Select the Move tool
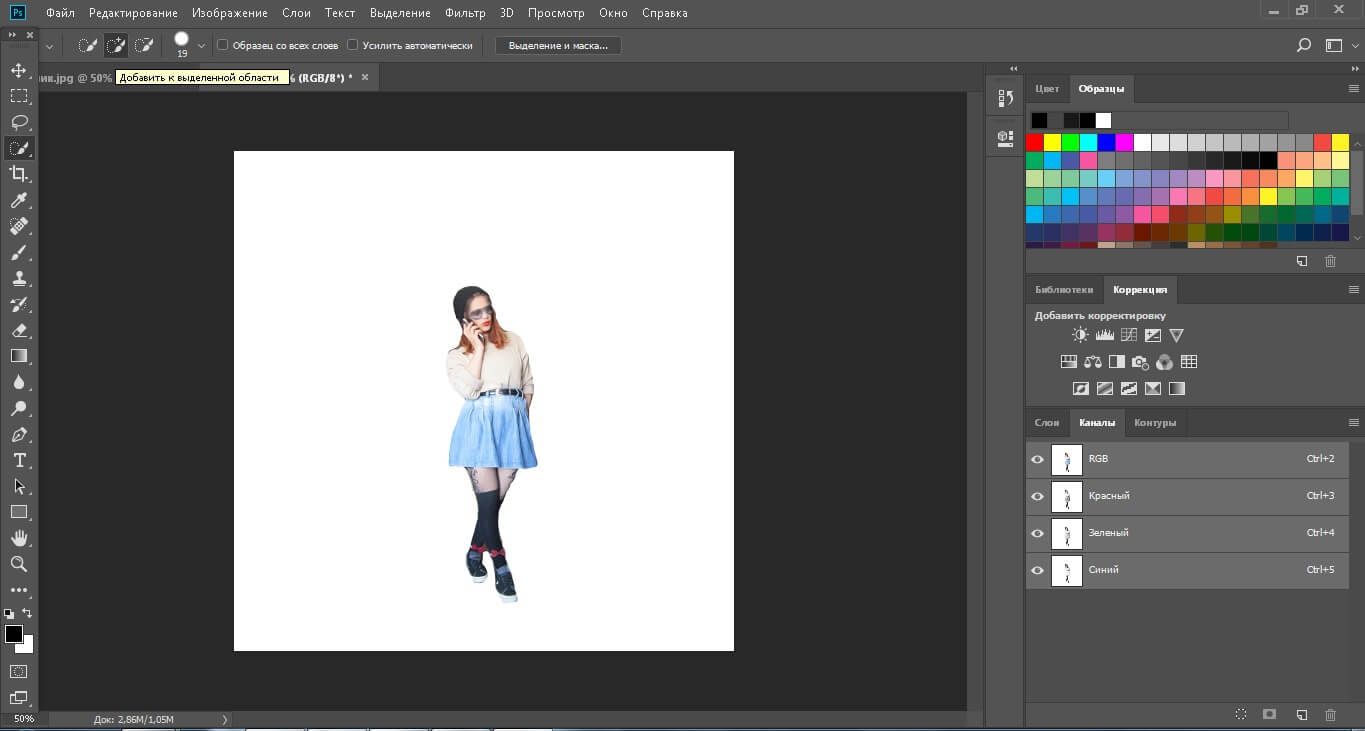The image size is (1365, 731). [18, 70]
